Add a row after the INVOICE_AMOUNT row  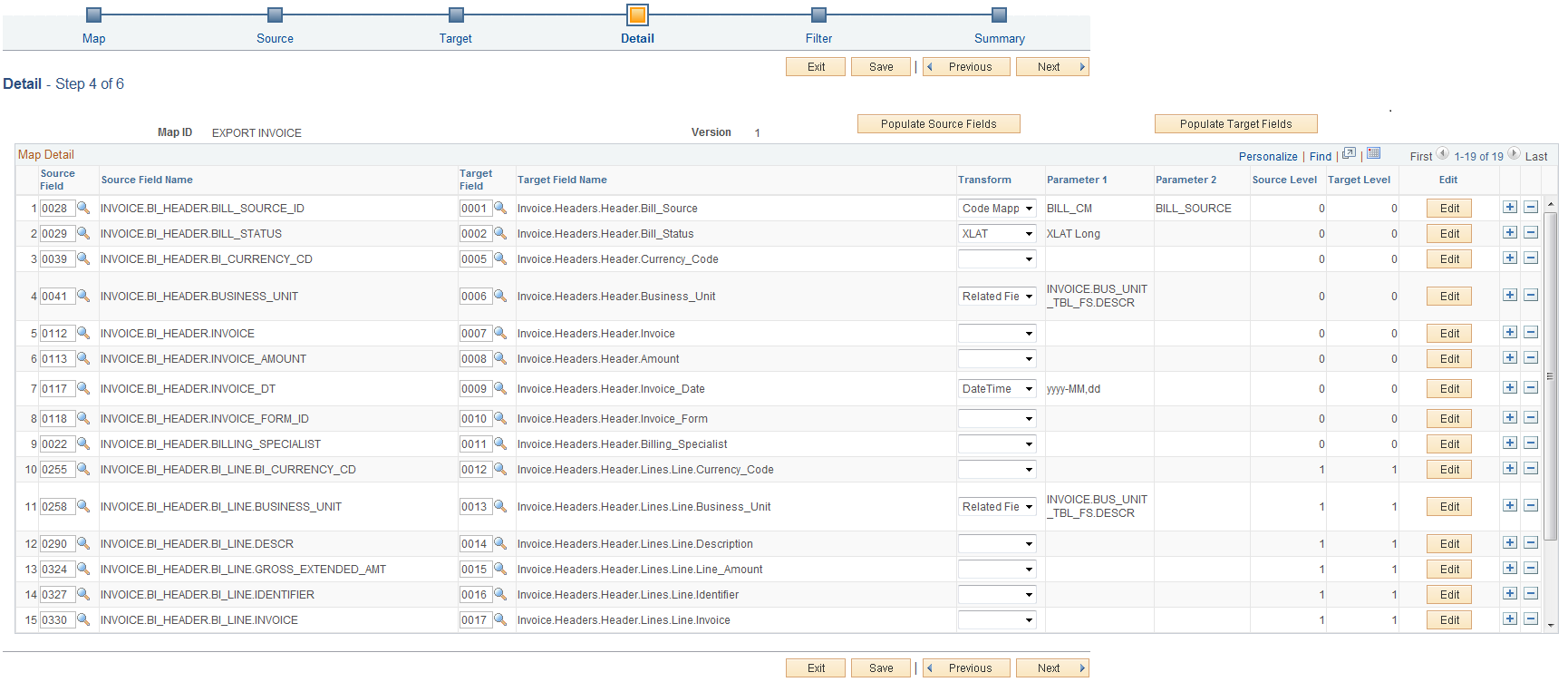pos(1510,357)
